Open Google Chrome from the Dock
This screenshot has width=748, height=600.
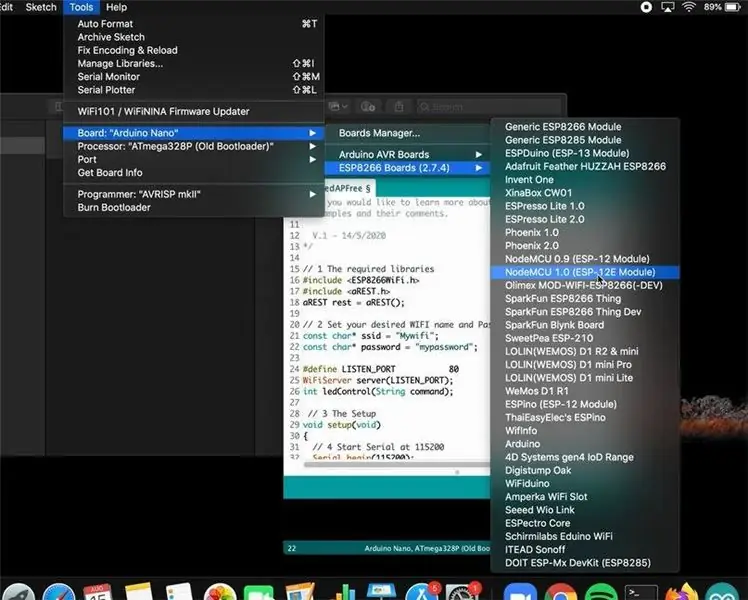pyautogui.click(x=561, y=592)
